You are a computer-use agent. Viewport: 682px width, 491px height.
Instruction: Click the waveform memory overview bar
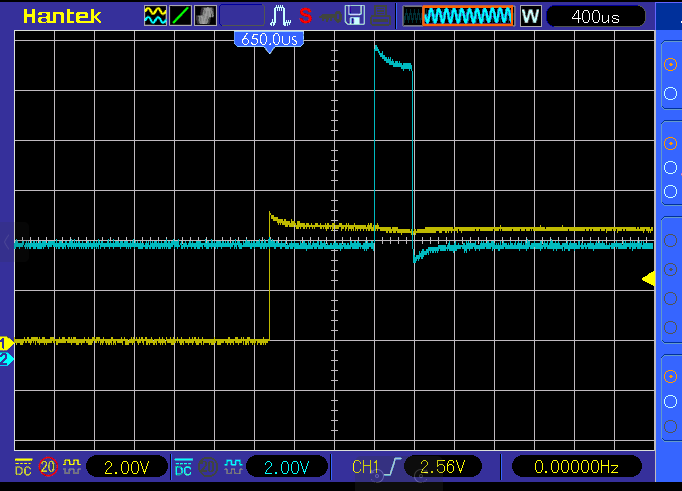pos(458,16)
